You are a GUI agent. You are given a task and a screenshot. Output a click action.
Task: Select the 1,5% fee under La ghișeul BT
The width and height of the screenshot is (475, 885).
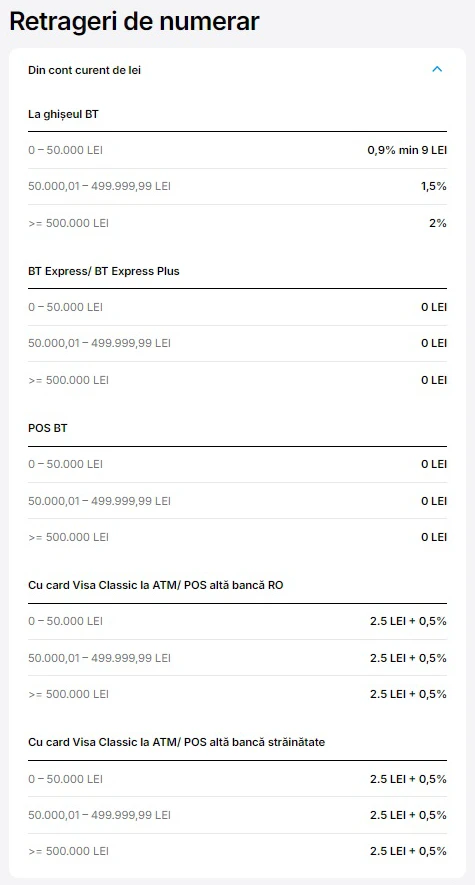(434, 186)
